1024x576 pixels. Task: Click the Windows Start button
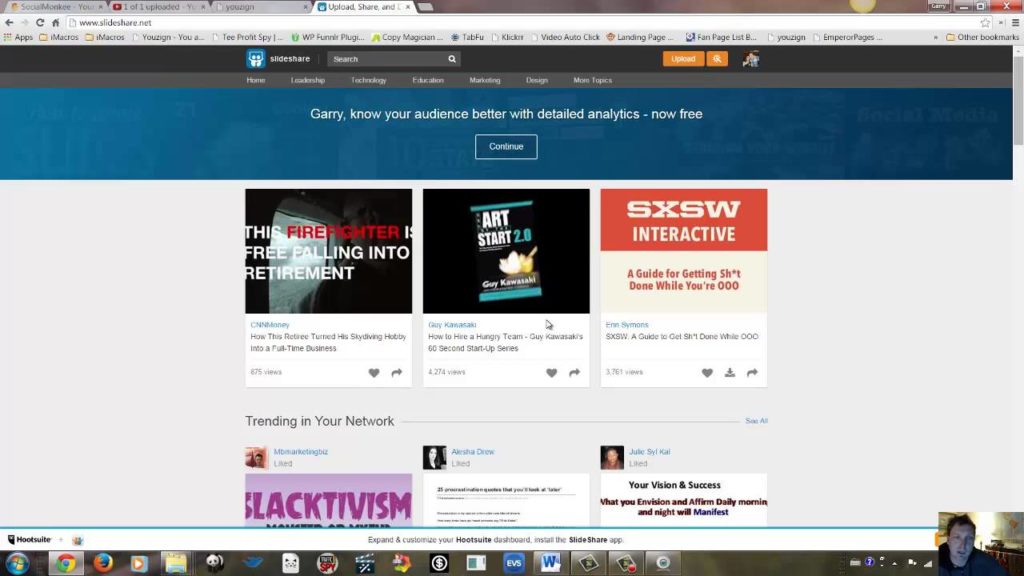[18, 563]
